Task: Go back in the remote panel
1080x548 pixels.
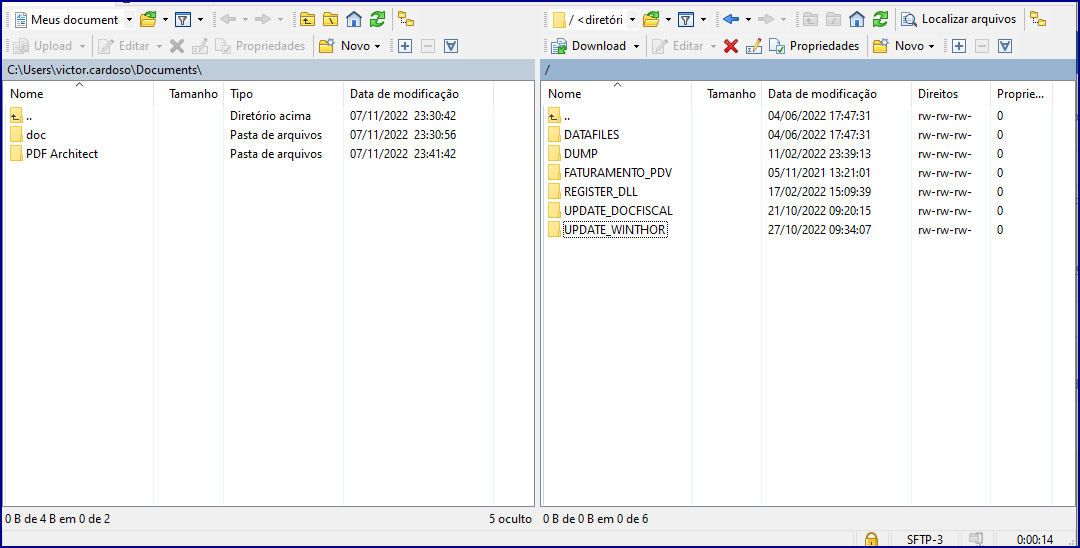Action: coord(731,20)
